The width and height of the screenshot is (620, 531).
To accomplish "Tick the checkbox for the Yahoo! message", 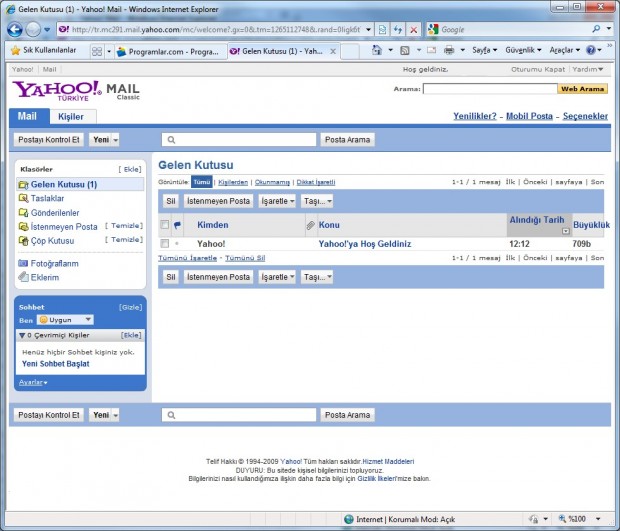I will [x=164, y=244].
